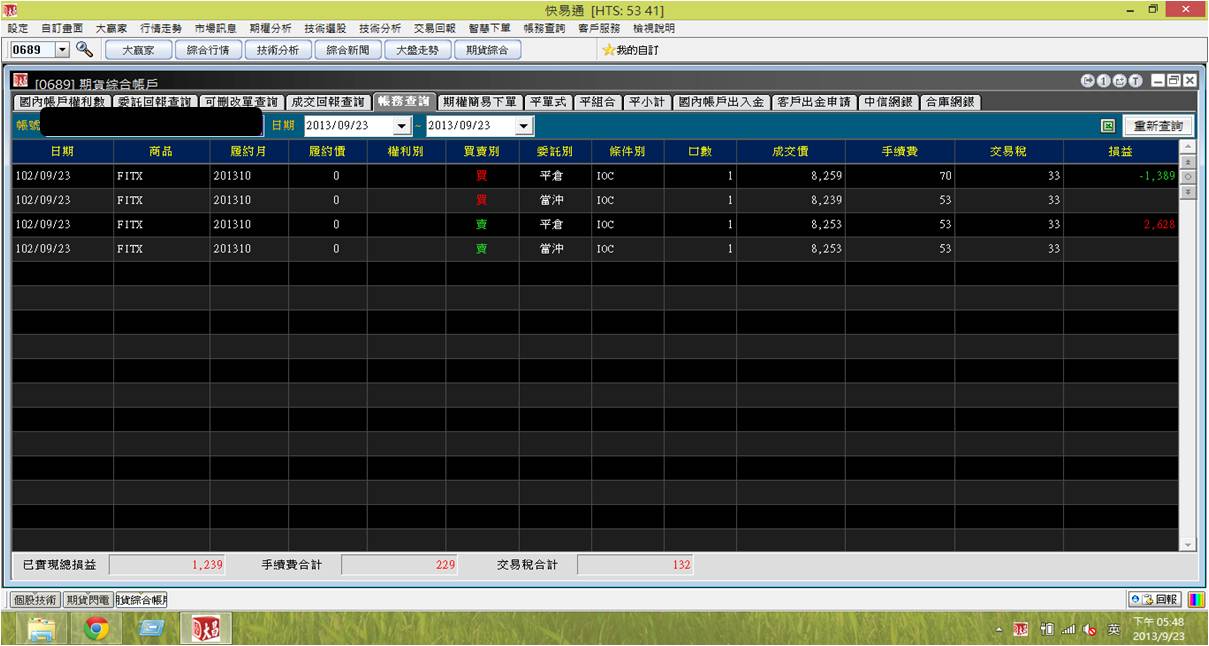Screen dimensions: 1209x646
Task: Click the circled share icon in the panel title bar
Action: coord(1119,81)
